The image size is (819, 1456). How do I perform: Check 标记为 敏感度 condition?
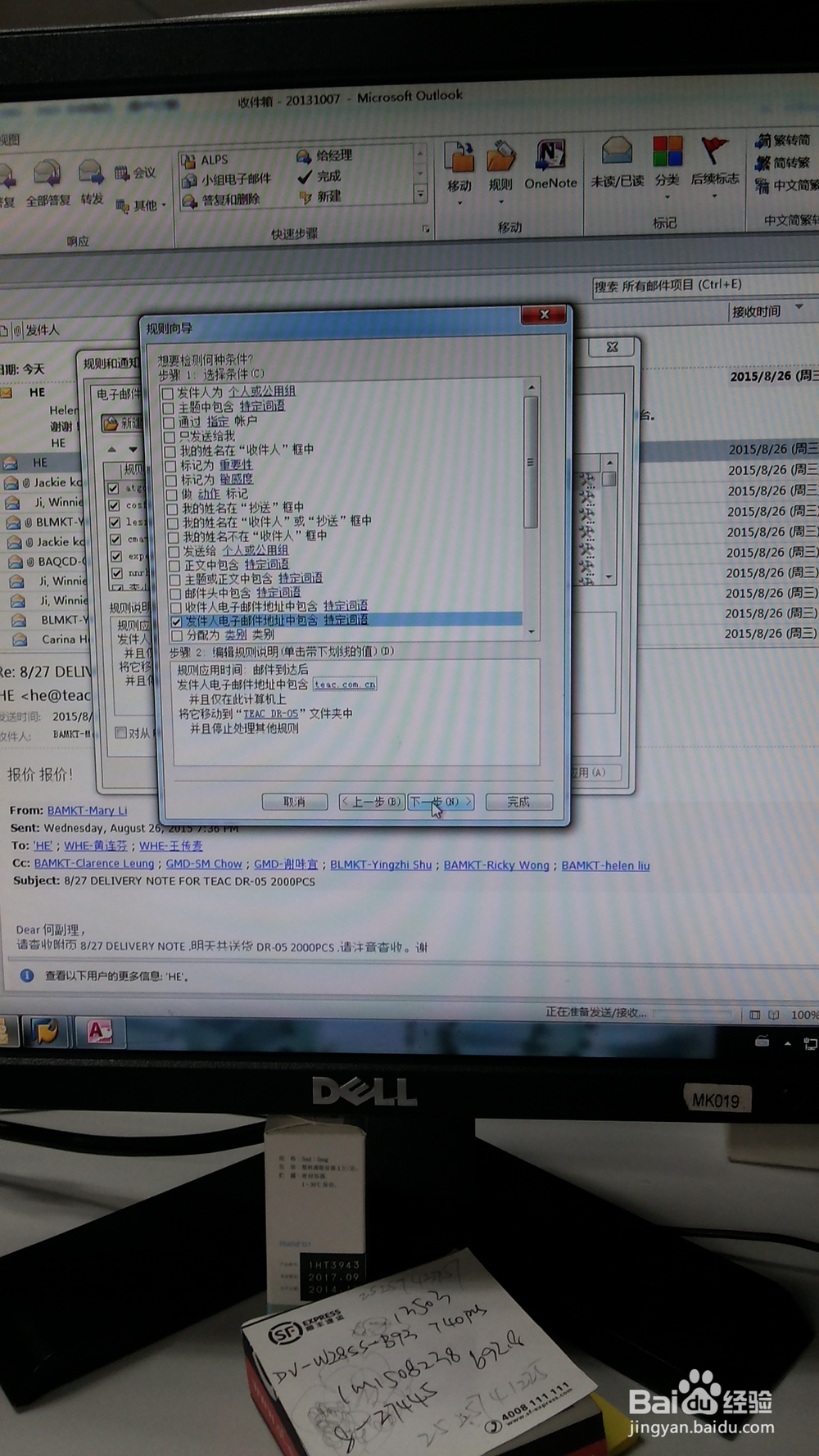(171, 481)
